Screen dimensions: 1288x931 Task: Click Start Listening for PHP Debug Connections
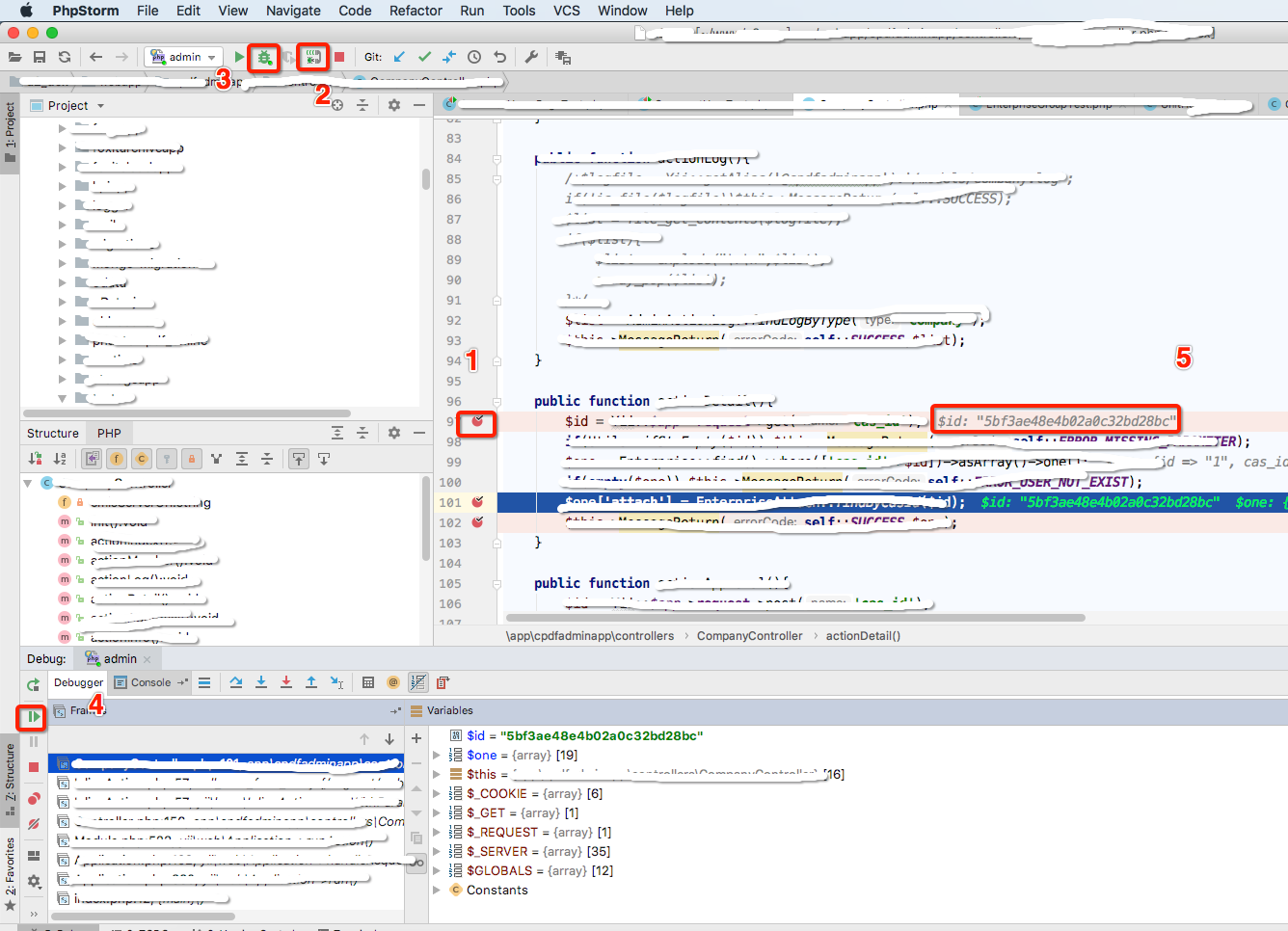[312, 58]
